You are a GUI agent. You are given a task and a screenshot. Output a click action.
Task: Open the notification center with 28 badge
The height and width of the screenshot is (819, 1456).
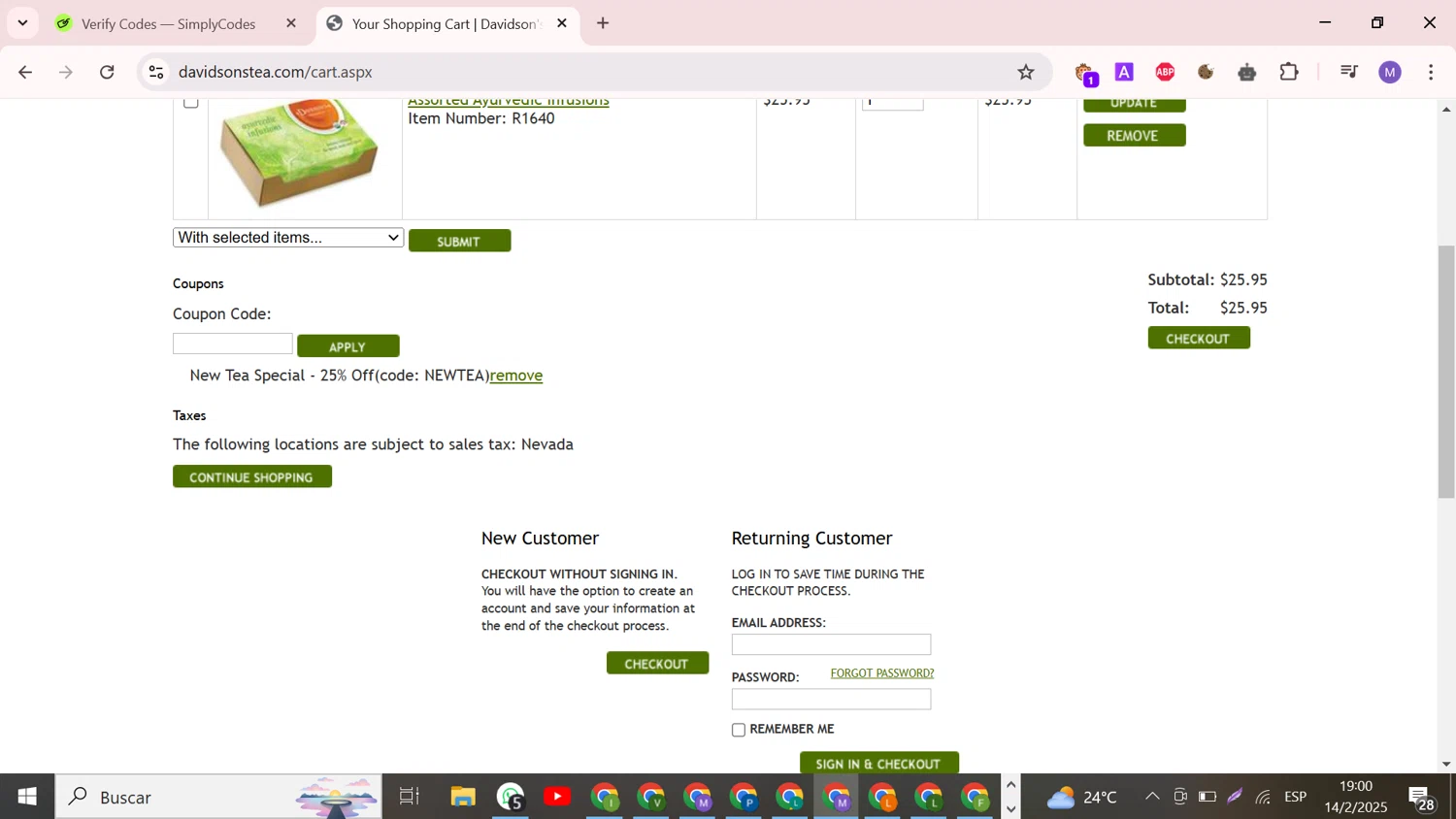(x=1423, y=799)
